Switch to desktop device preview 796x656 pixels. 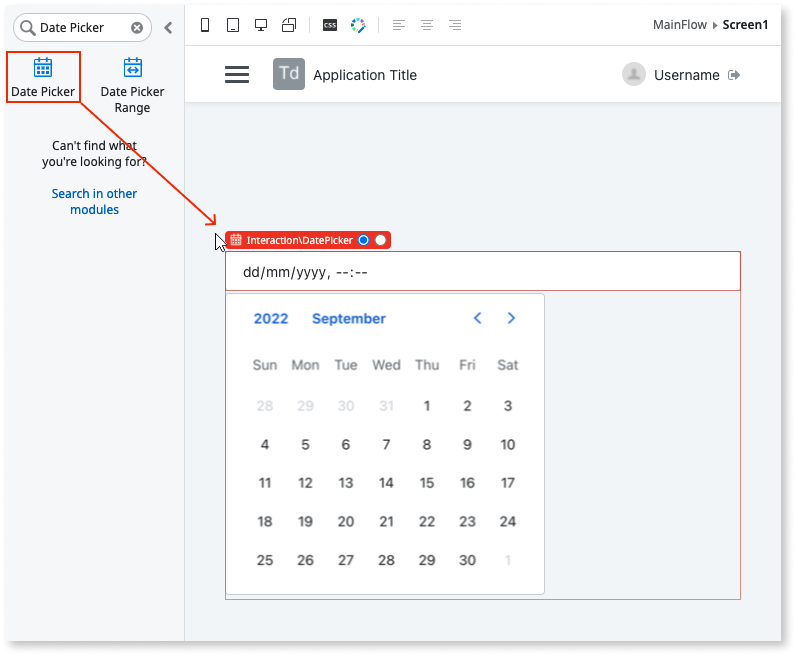coord(261,25)
